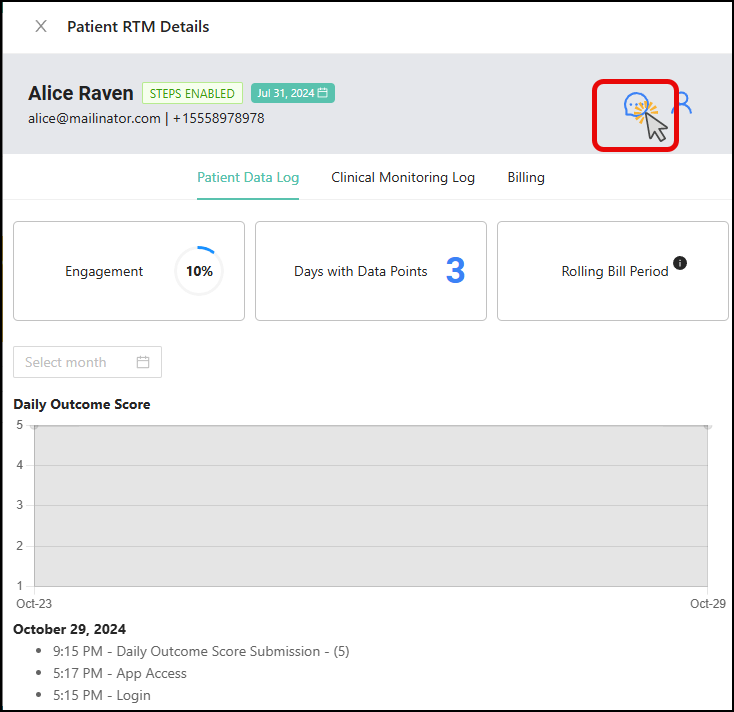Click the Rolling Bill Period card label
734x712 pixels.
[614, 271]
